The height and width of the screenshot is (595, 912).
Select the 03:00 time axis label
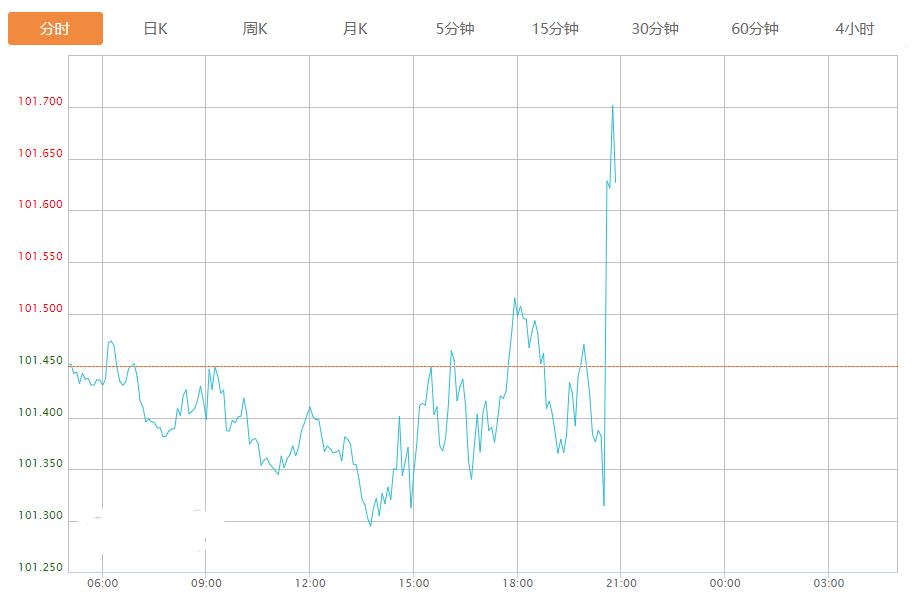[x=828, y=583]
